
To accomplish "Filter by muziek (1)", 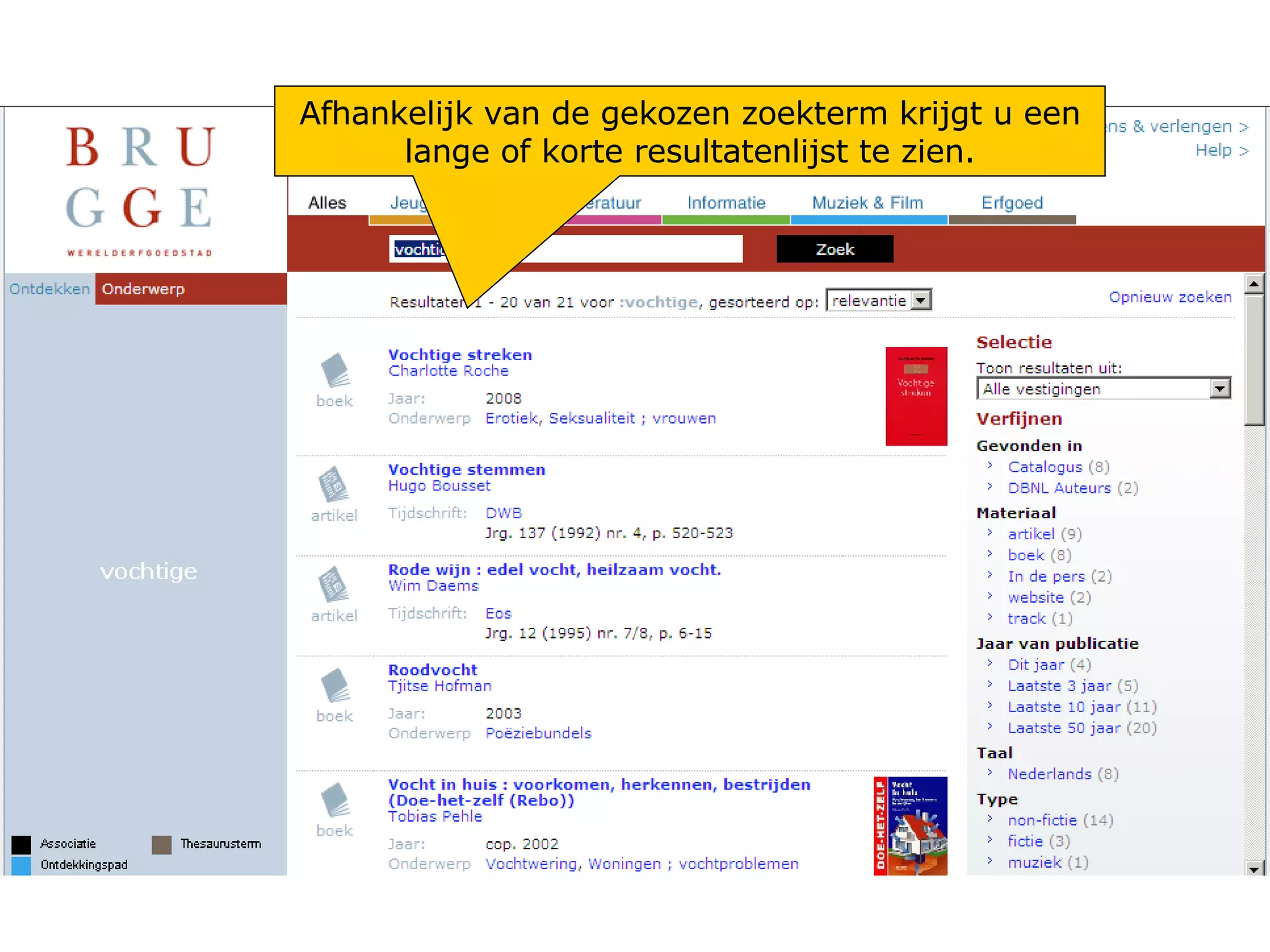I will (1048, 862).
